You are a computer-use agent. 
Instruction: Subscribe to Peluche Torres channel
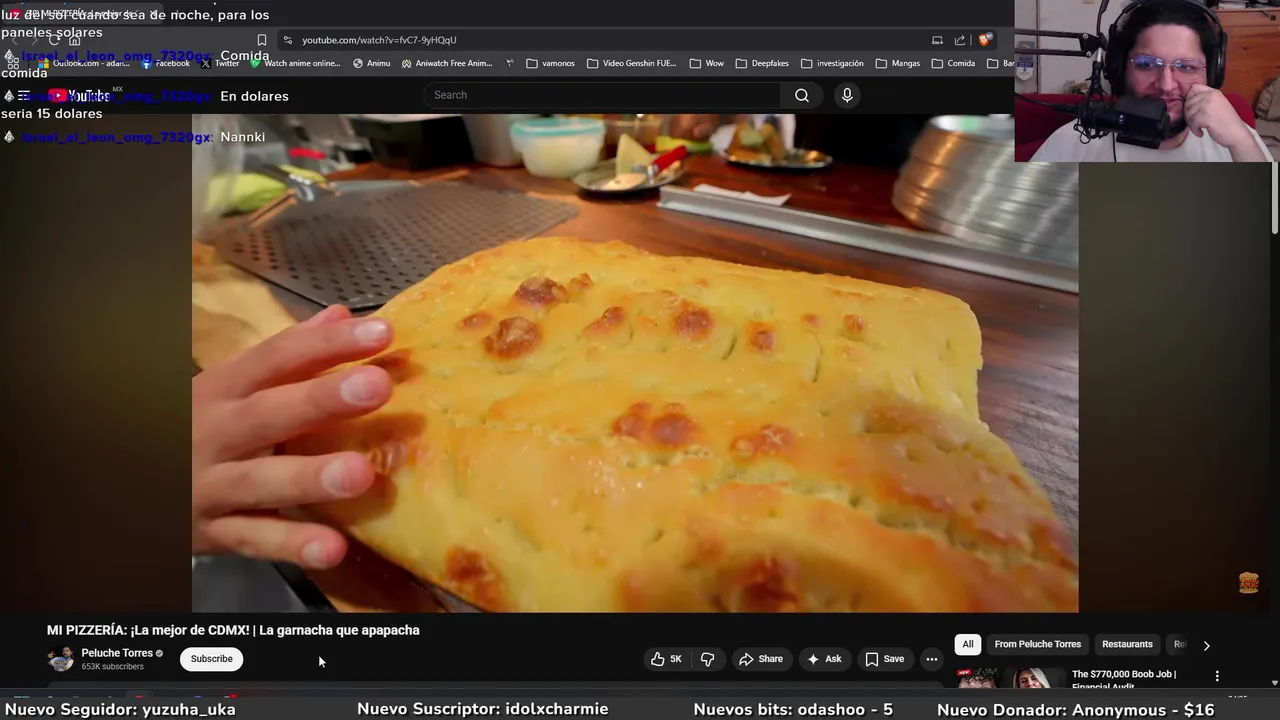tap(211, 659)
